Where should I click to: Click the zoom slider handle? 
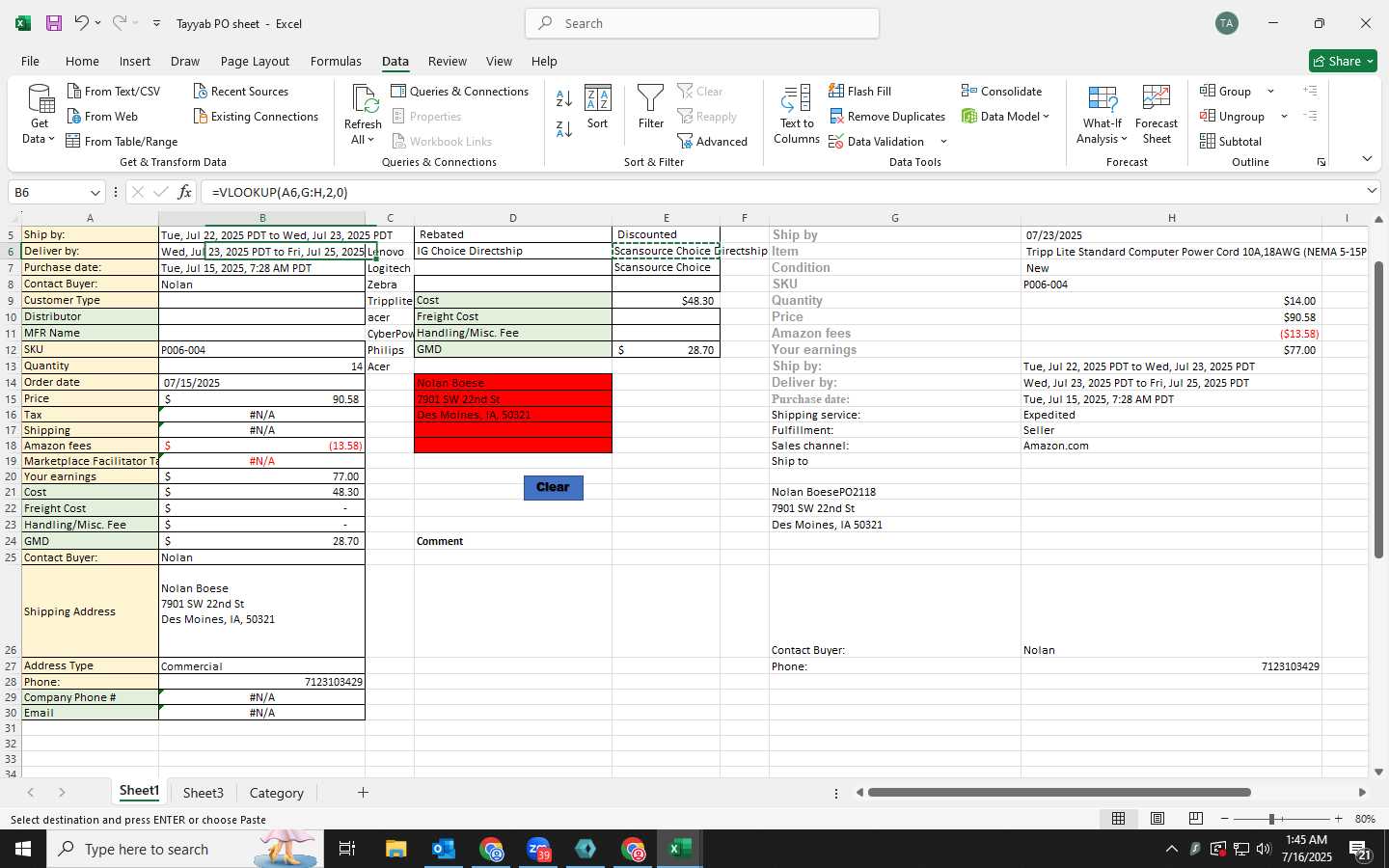click(1272, 819)
